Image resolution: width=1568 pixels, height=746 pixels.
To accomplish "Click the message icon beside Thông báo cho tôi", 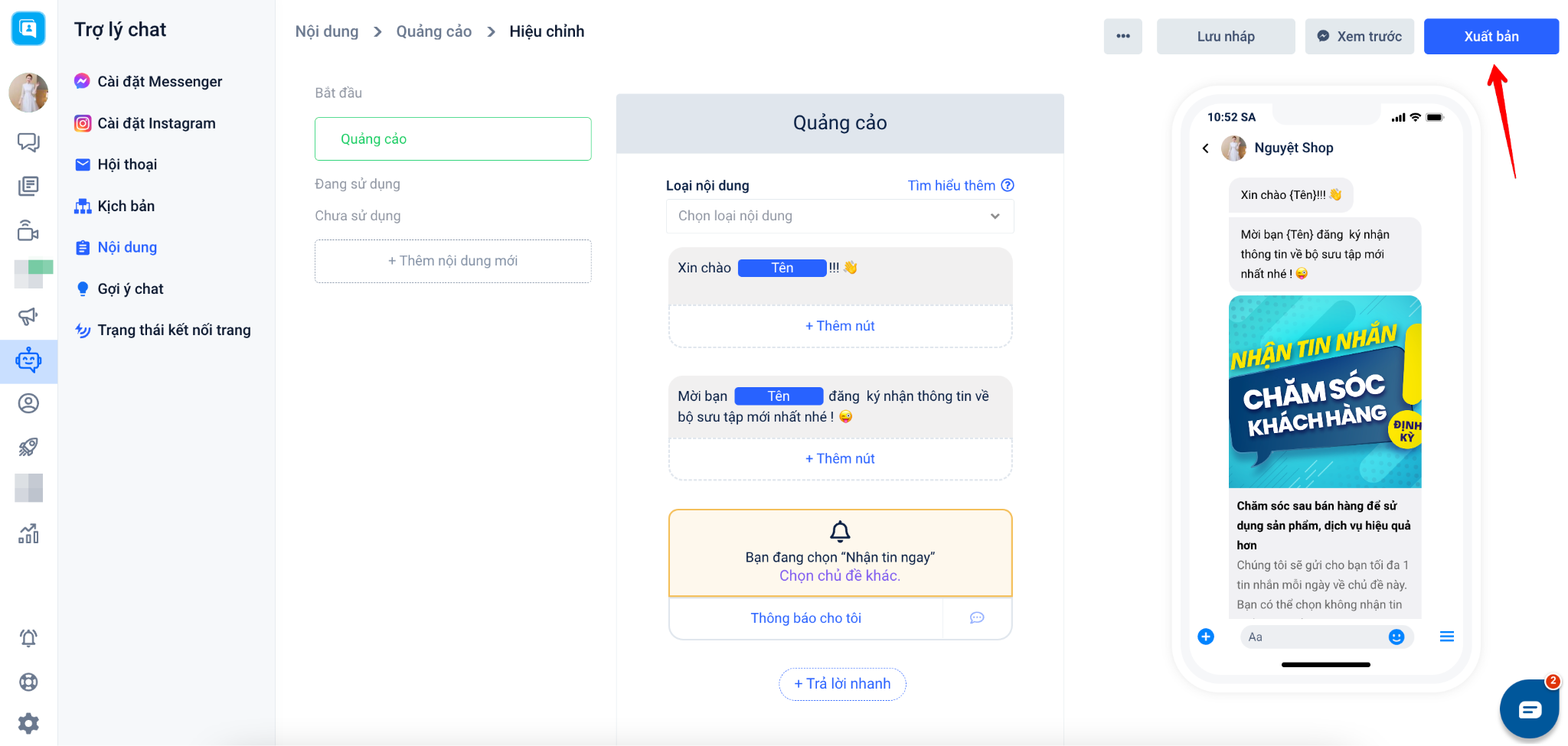I will (977, 618).
